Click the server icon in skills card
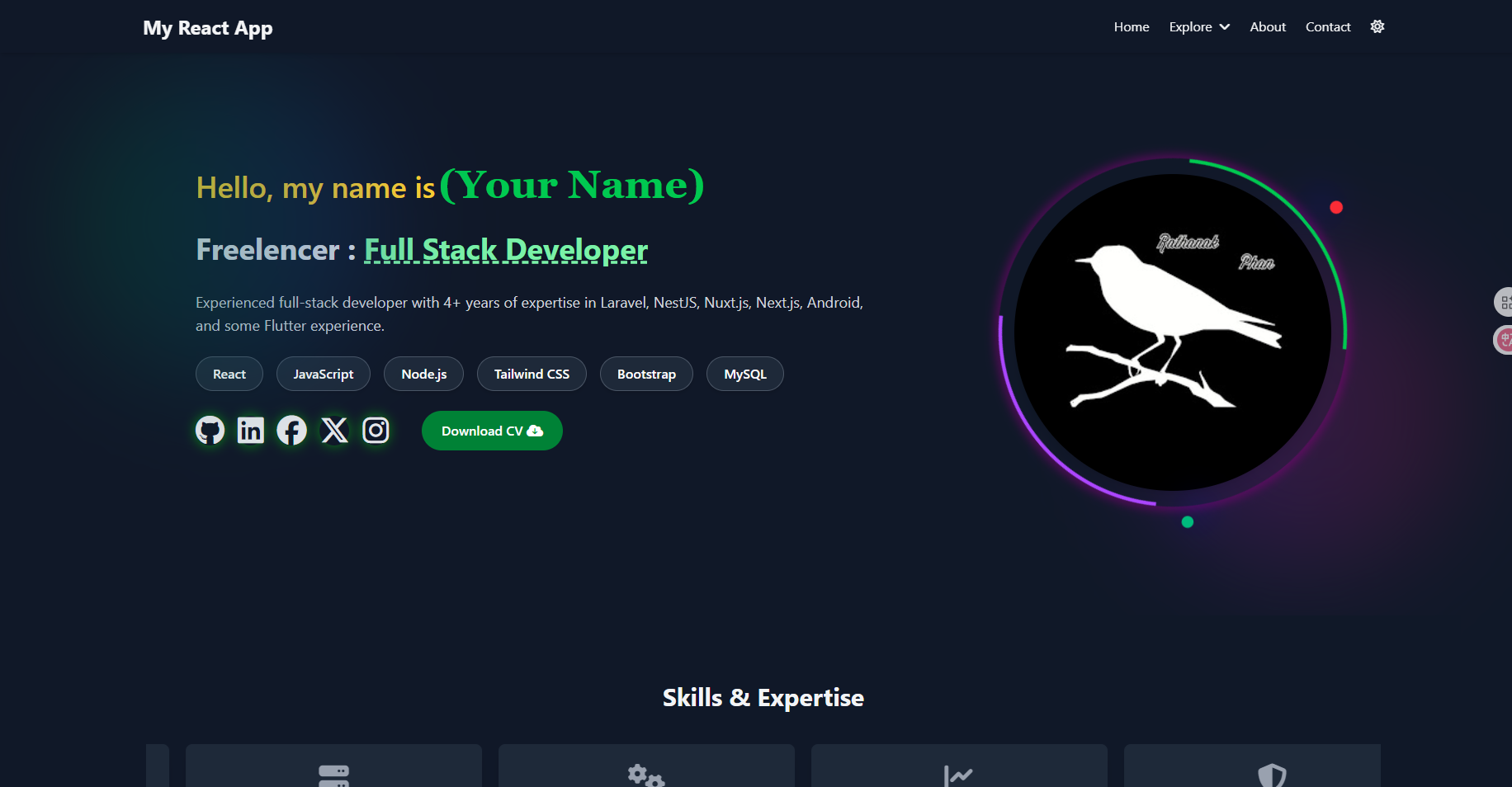Image resolution: width=1512 pixels, height=787 pixels. (x=333, y=775)
